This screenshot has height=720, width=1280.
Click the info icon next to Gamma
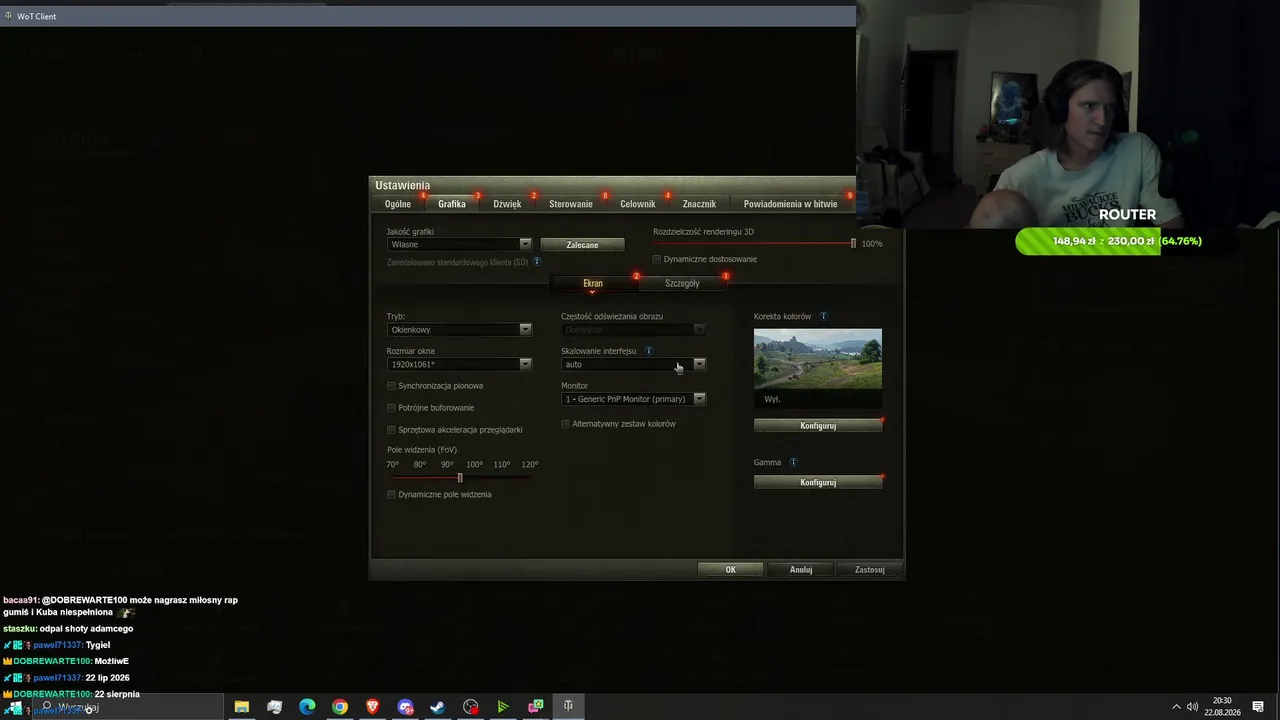(794, 462)
